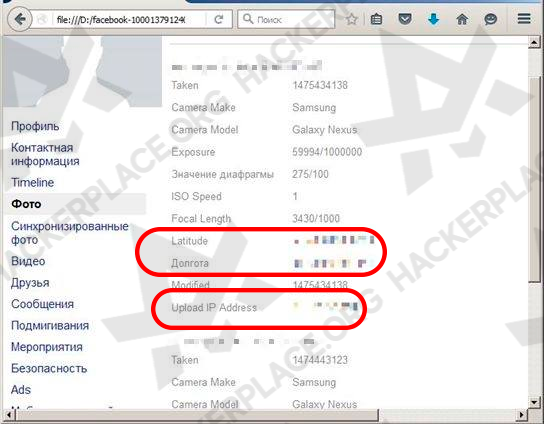Open the Друзья link

coord(30,283)
